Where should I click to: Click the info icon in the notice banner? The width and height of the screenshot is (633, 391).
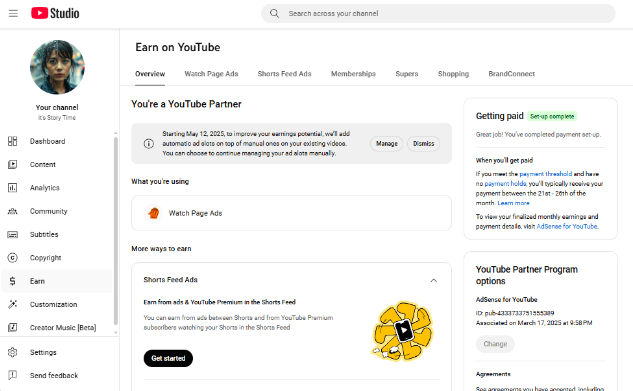pos(149,144)
